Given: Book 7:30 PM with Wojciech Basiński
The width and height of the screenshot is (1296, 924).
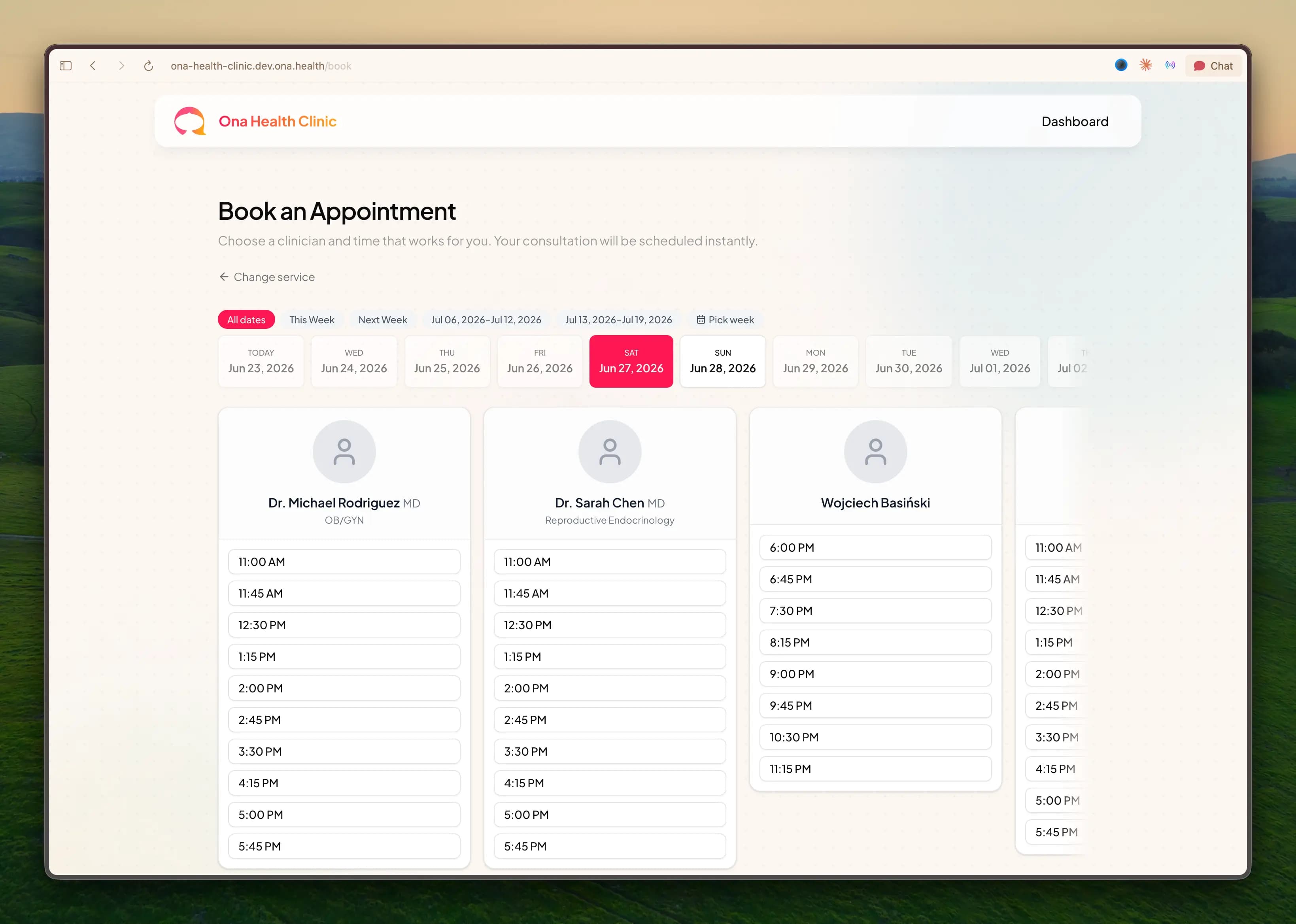Looking at the screenshot, I should click(x=875, y=611).
